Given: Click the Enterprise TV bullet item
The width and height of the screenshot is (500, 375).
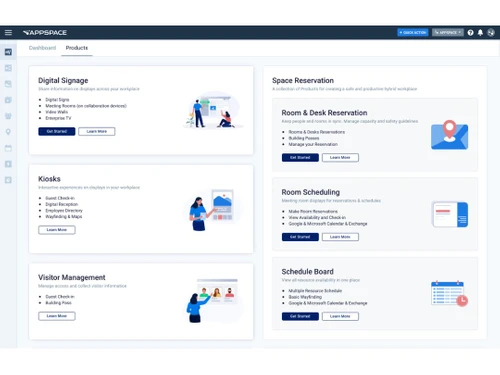Looking at the screenshot, I should [58, 118].
